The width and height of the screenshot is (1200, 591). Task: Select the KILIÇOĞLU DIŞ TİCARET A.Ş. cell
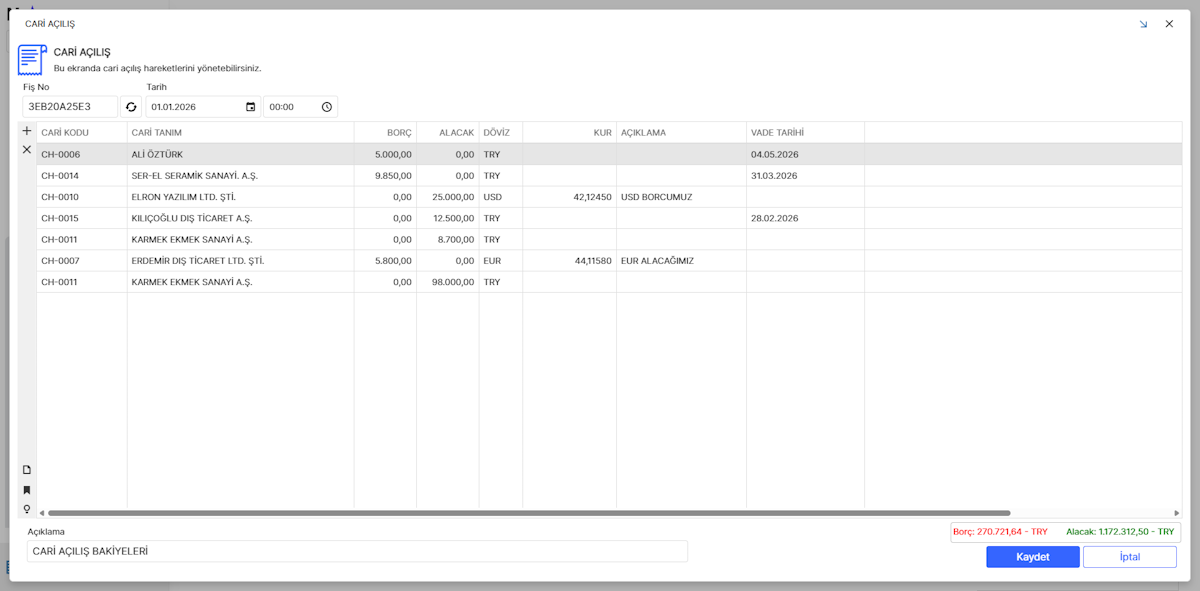(x=240, y=218)
